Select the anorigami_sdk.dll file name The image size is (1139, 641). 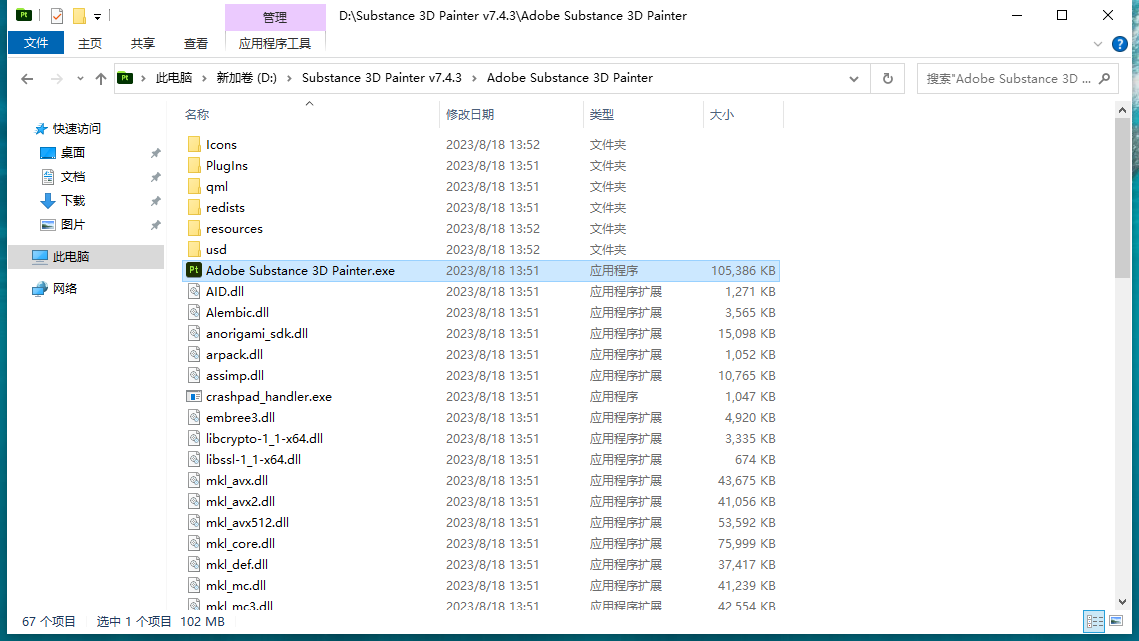257,334
